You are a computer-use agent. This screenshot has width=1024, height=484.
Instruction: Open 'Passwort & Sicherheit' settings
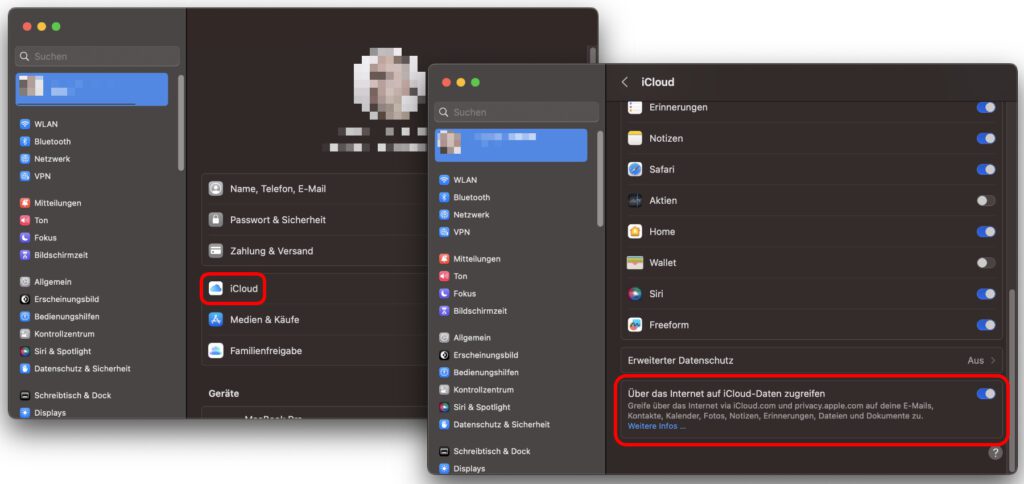click(277, 220)
